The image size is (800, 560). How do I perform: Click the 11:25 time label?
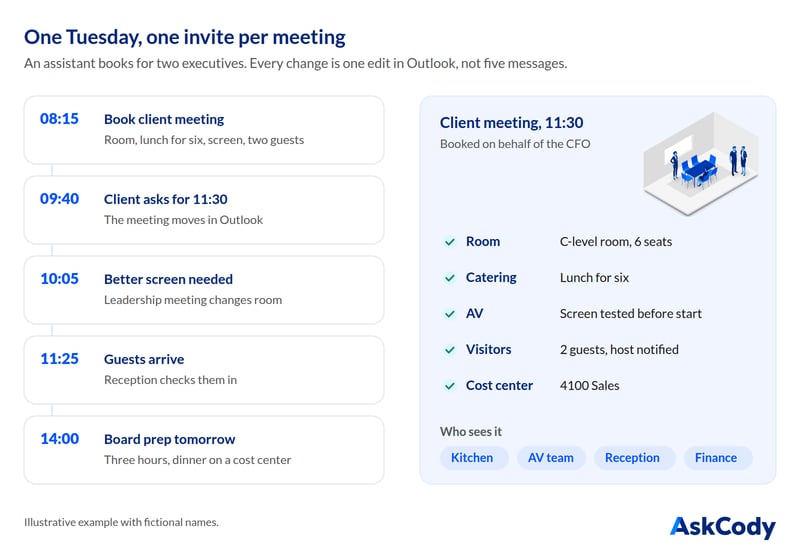coord(60,359)
